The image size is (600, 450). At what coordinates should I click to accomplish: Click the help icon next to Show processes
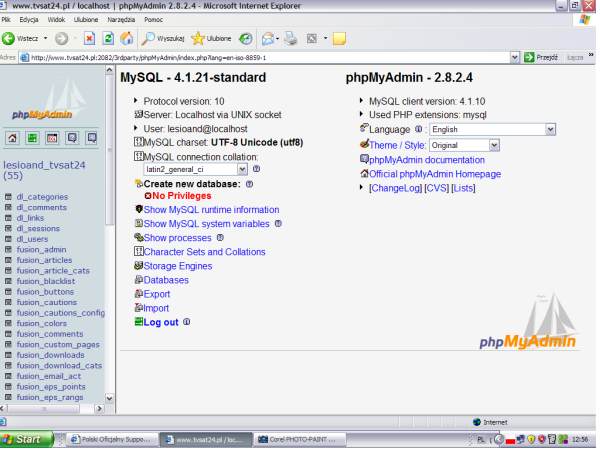220,238
